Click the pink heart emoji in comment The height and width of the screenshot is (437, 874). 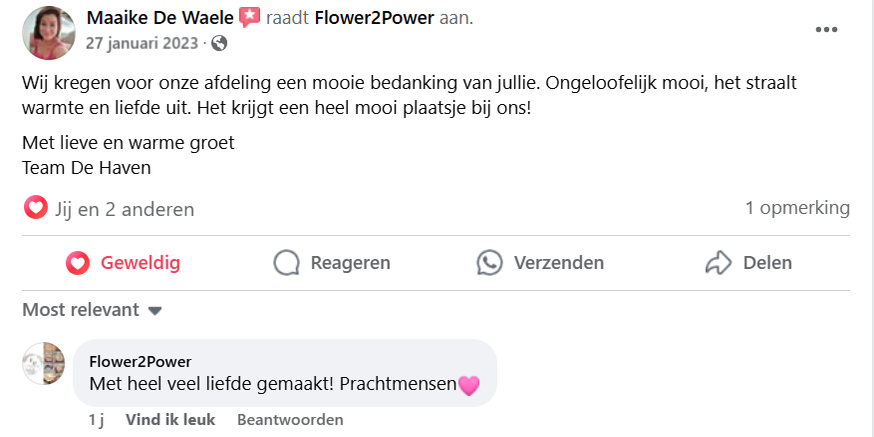click(x=468, y=384)
